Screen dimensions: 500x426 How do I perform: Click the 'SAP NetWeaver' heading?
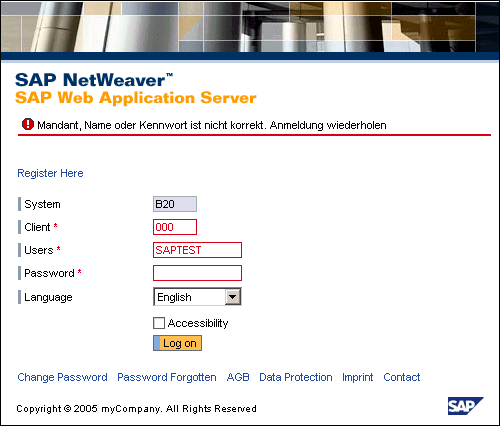pyautogui.click(x=94, y=80)
